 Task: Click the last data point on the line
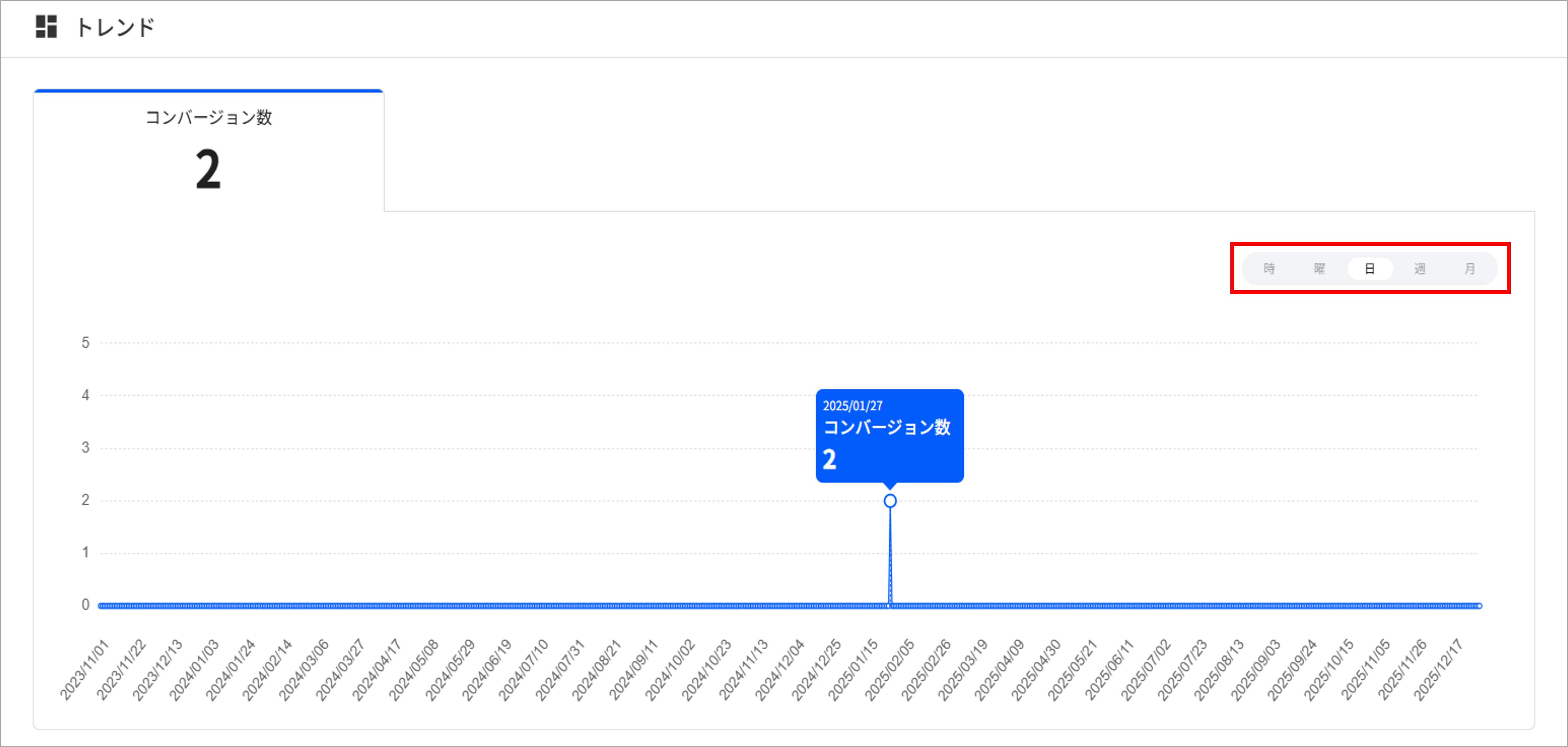[x=1479, y=606]
